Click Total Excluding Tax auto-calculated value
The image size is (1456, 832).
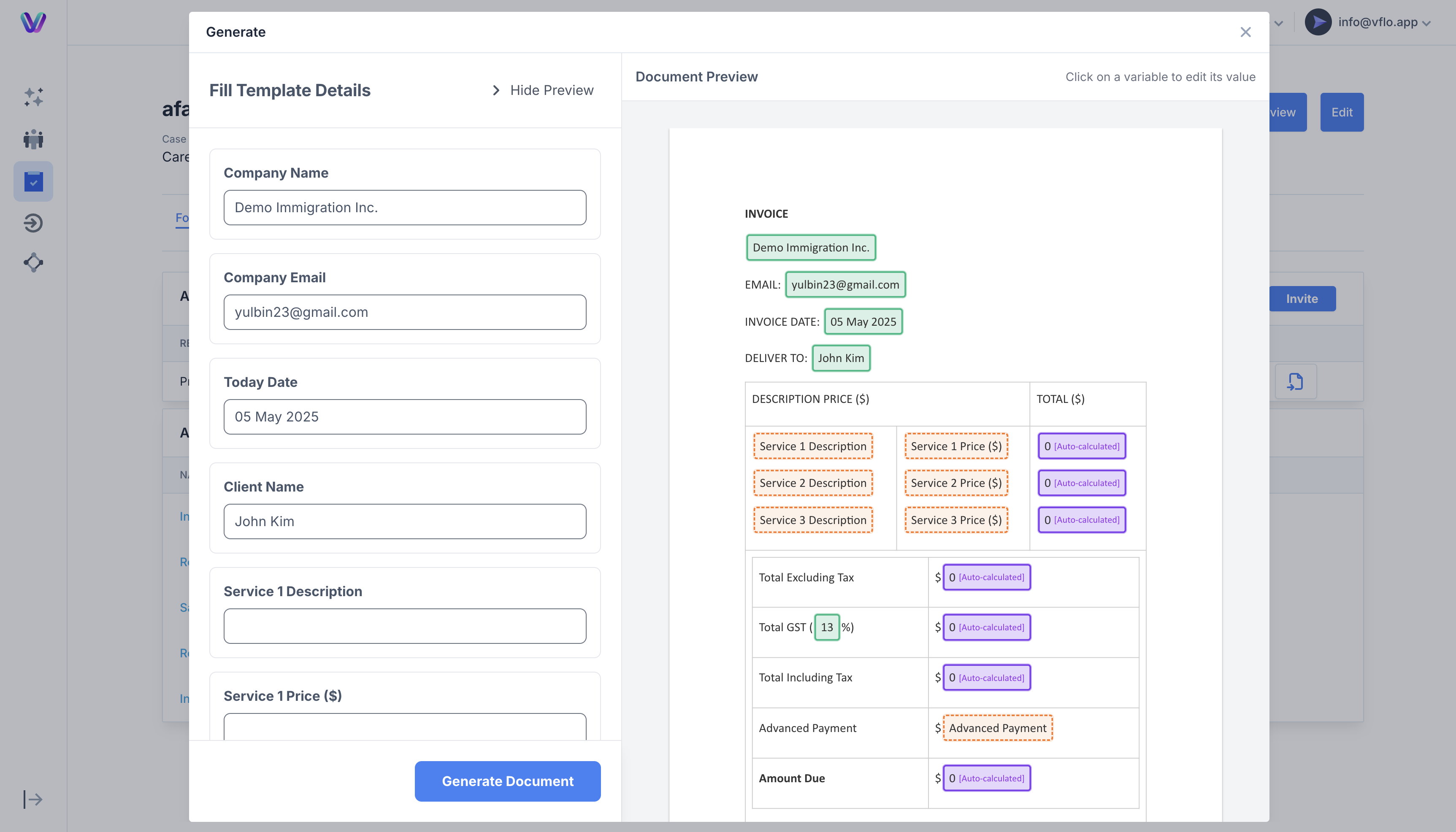pyautogui.click(x=986, y=577)
